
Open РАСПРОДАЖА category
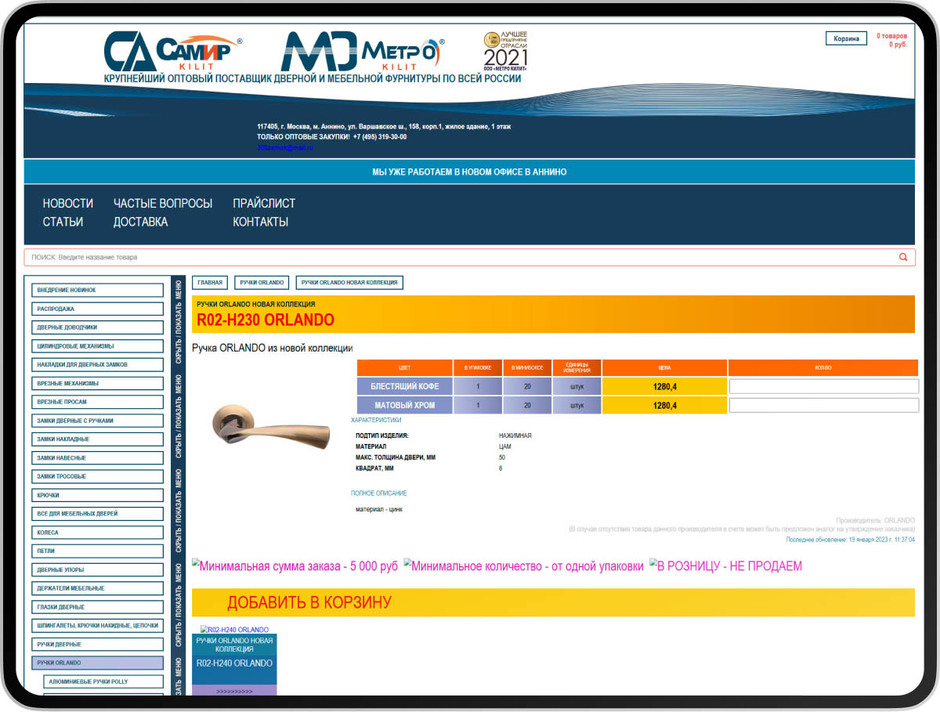pos(97,309)
